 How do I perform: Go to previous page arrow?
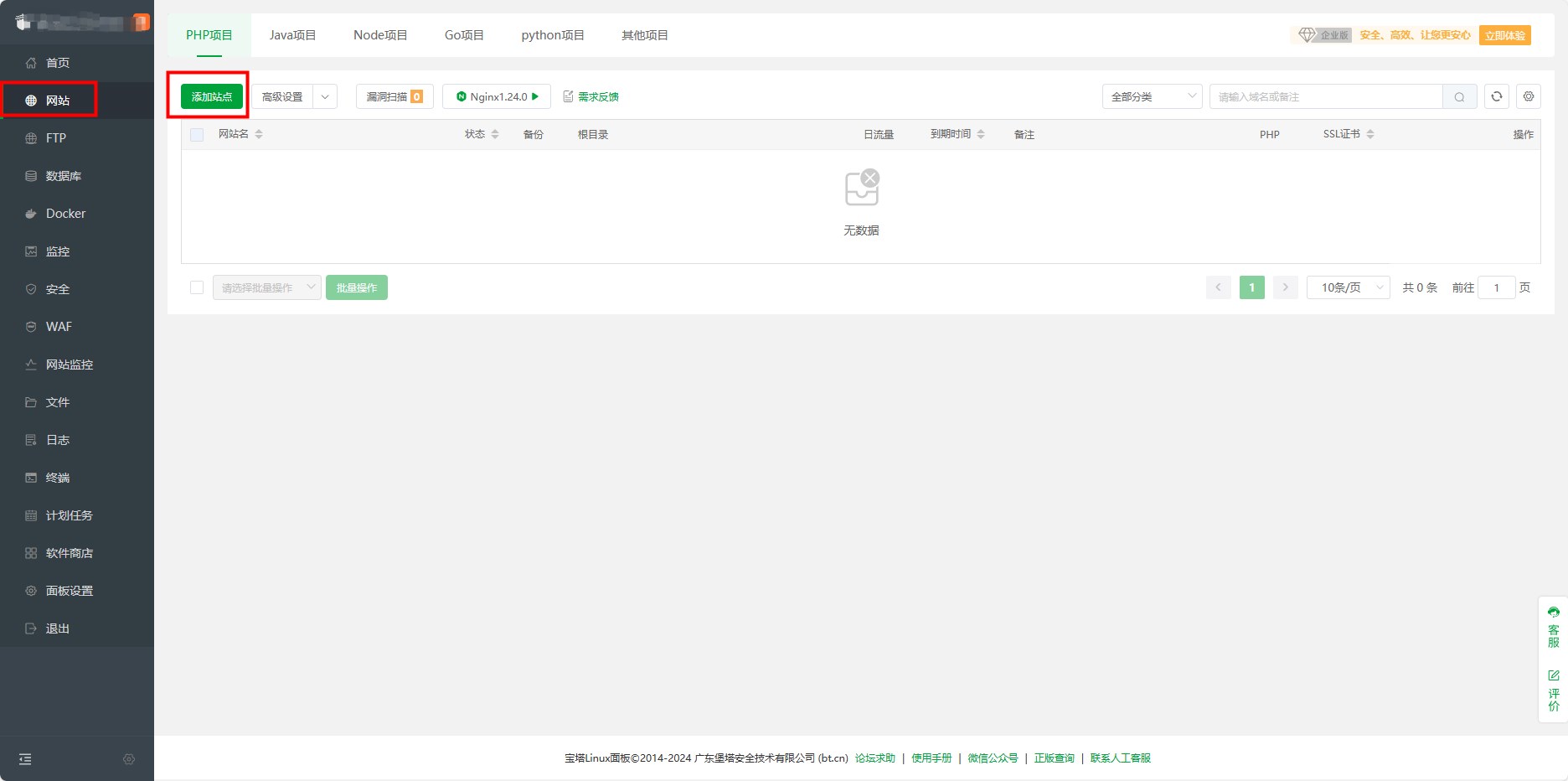coord(1219,287)
